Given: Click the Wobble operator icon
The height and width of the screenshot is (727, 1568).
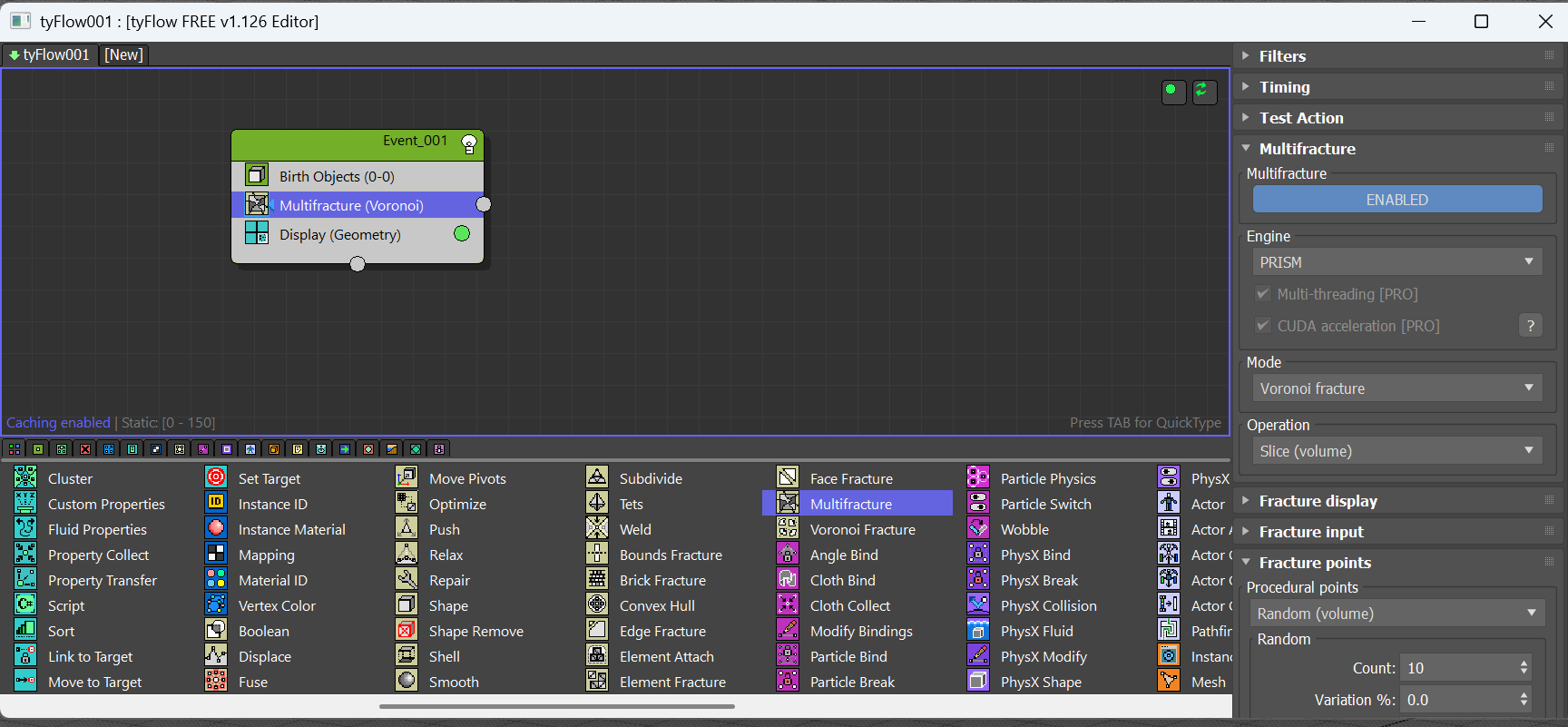Looking at the screenshot, I should point(978,528).
